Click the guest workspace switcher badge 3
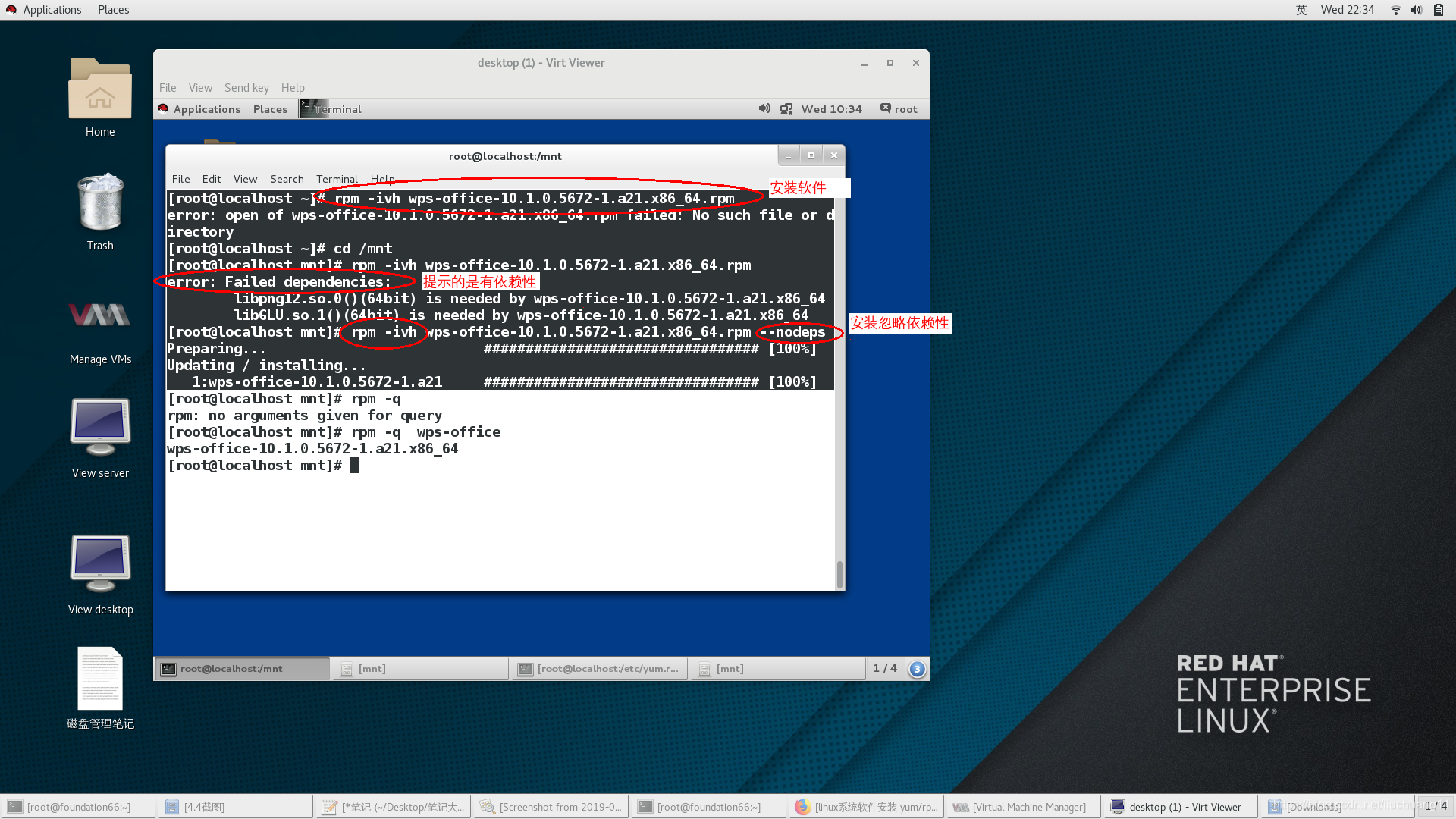Image resolution: width=1456 pixels, height=819 pixels. click(x=917, y=669)
